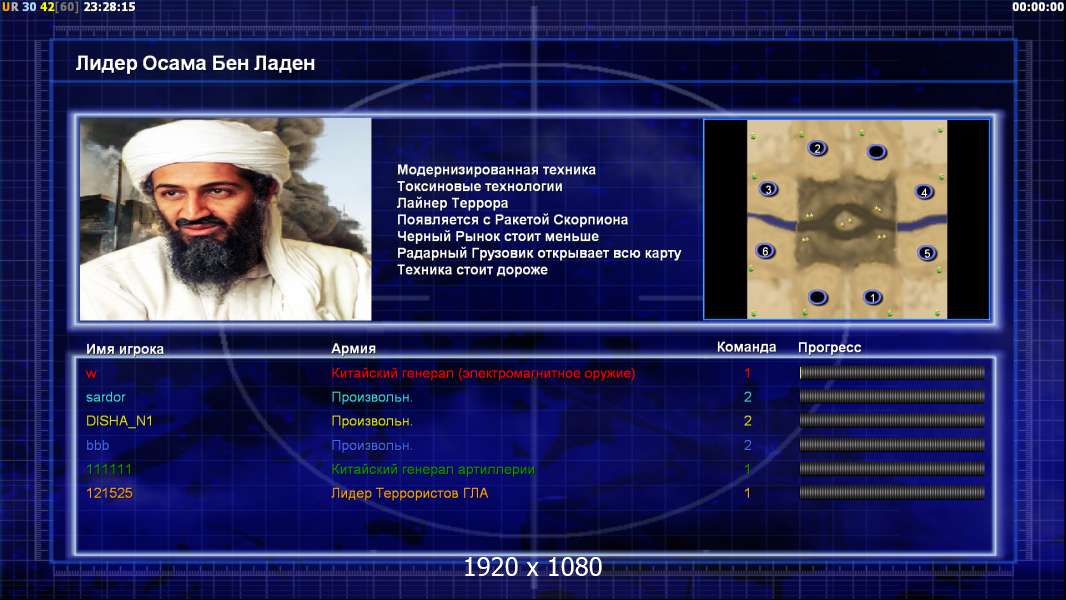Click the minimap preview center
The image size is (1066, 600).
(x=846, y=219)
